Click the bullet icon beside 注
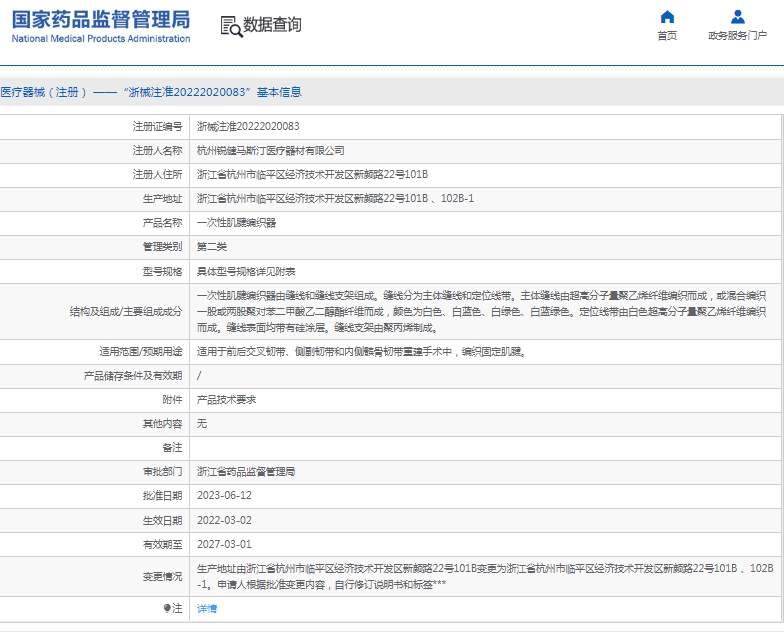 [x=167, y=608]
